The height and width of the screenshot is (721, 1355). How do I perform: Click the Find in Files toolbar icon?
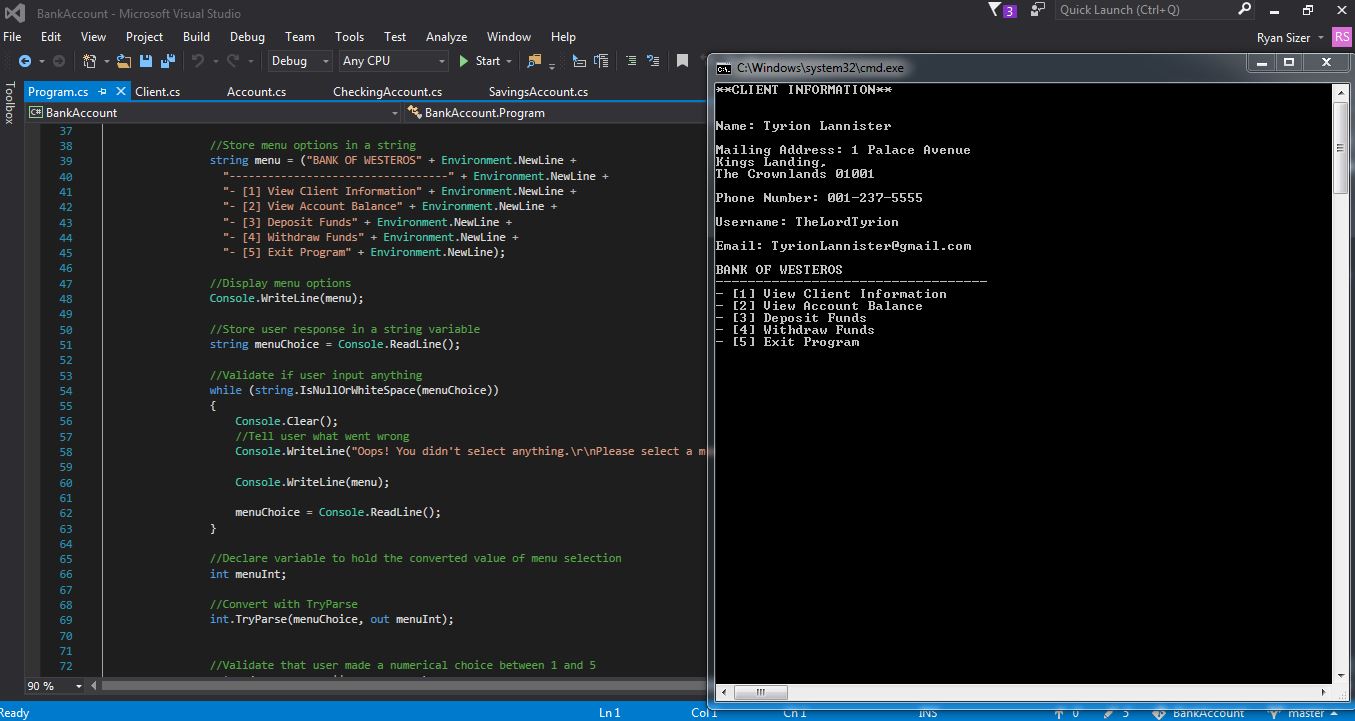(x=534, y=61)
